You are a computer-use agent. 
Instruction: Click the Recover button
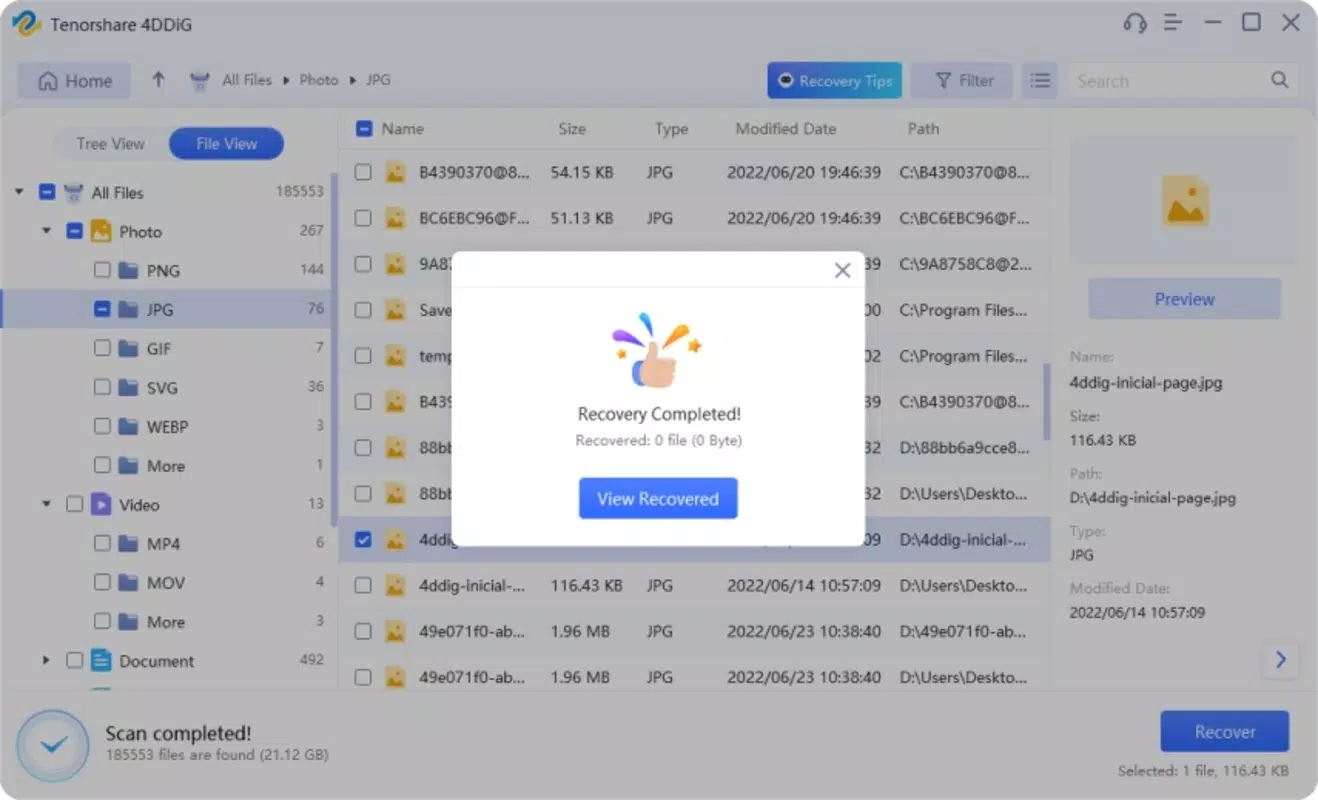pos(1224,731)
